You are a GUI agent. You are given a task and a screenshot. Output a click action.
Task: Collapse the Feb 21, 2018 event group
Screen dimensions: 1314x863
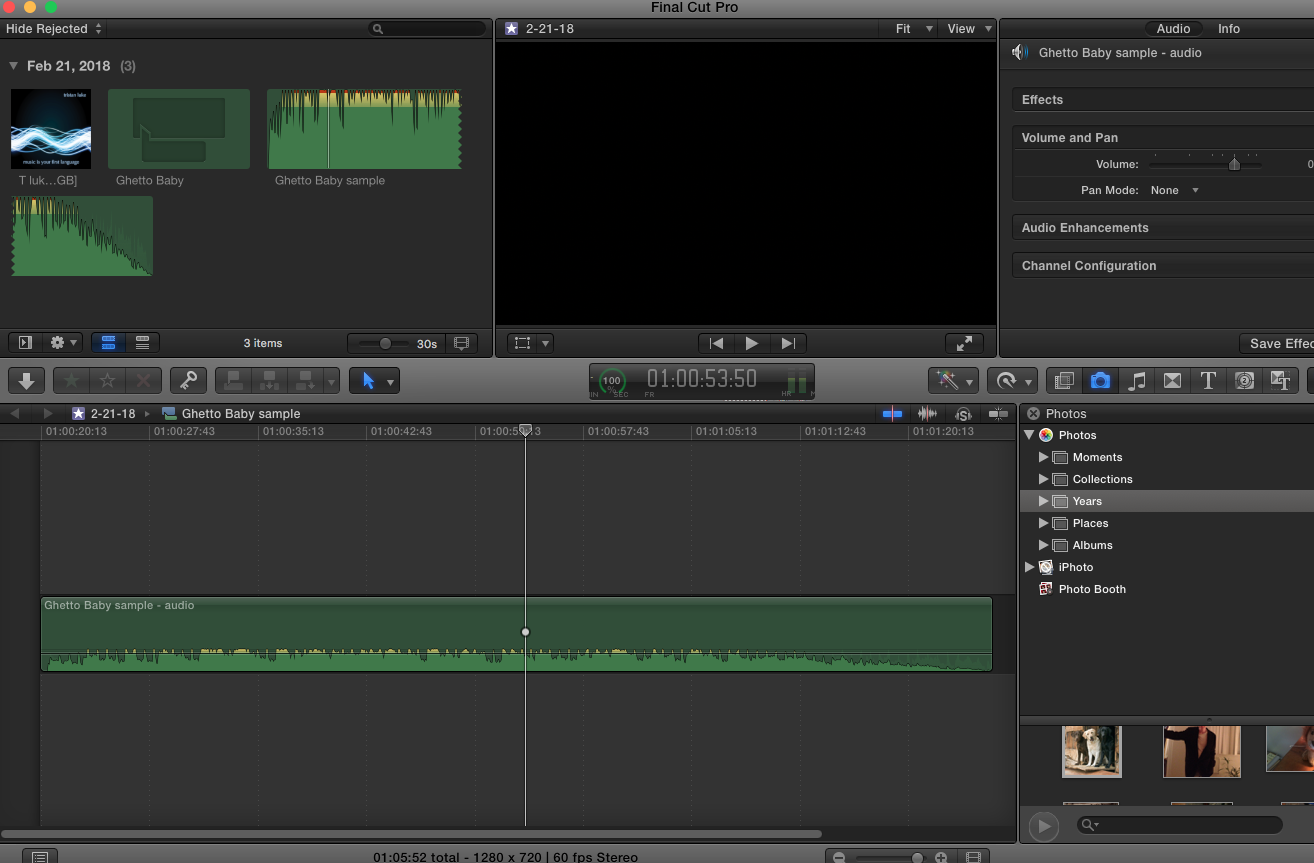[14, 66]
